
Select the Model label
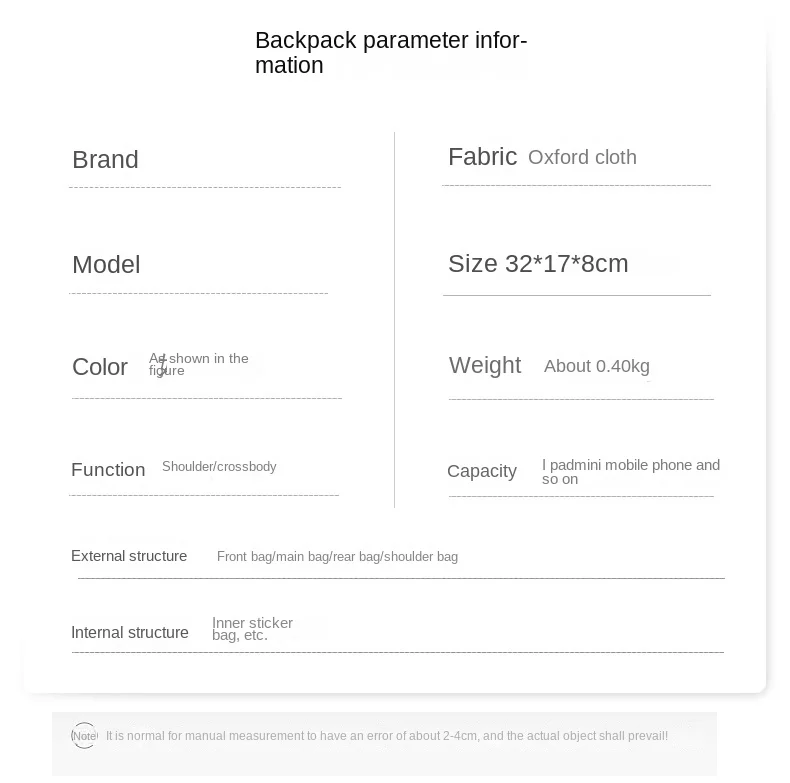click(x=106, y=265)
